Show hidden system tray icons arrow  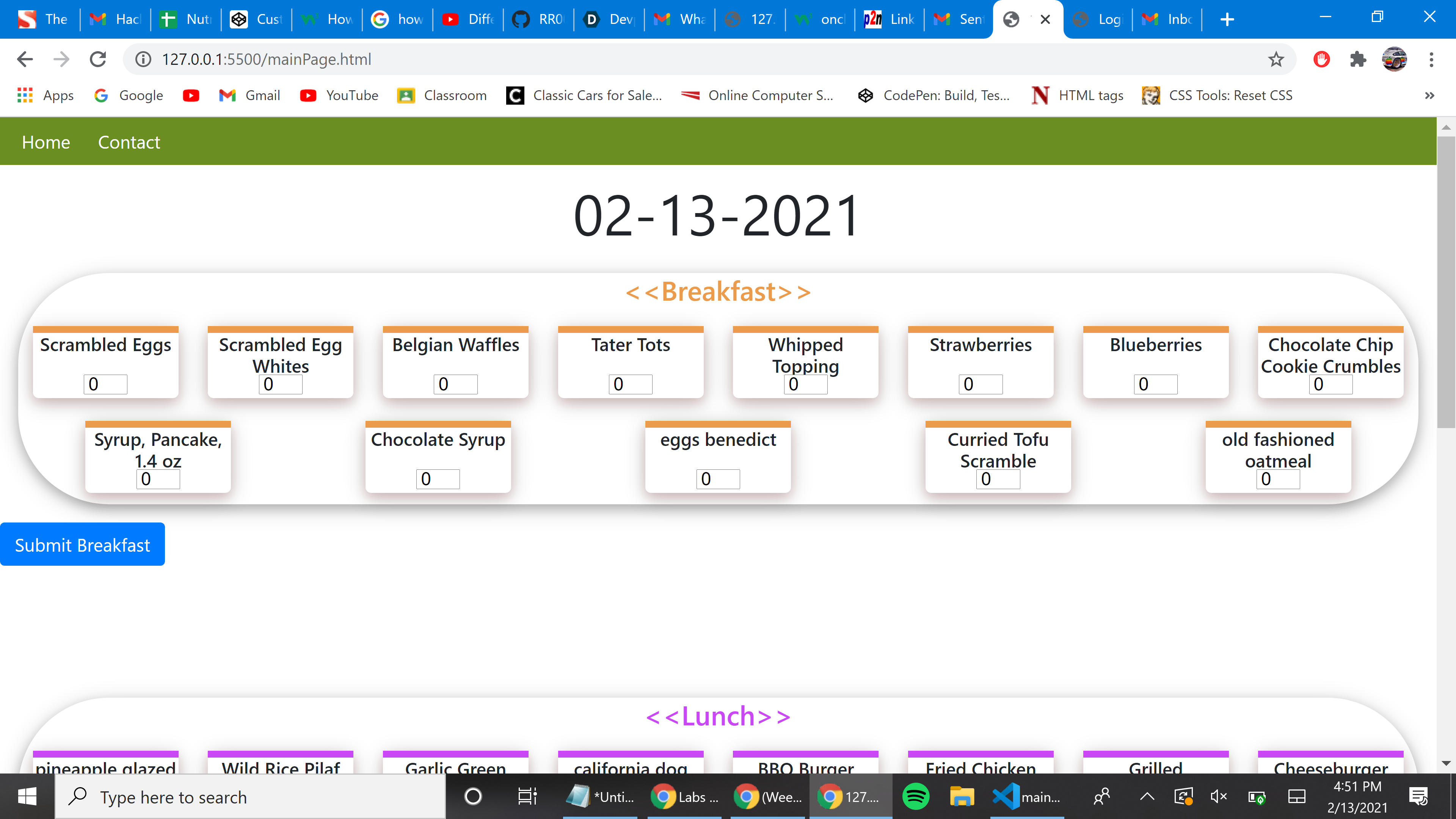tap(1147, 797)
